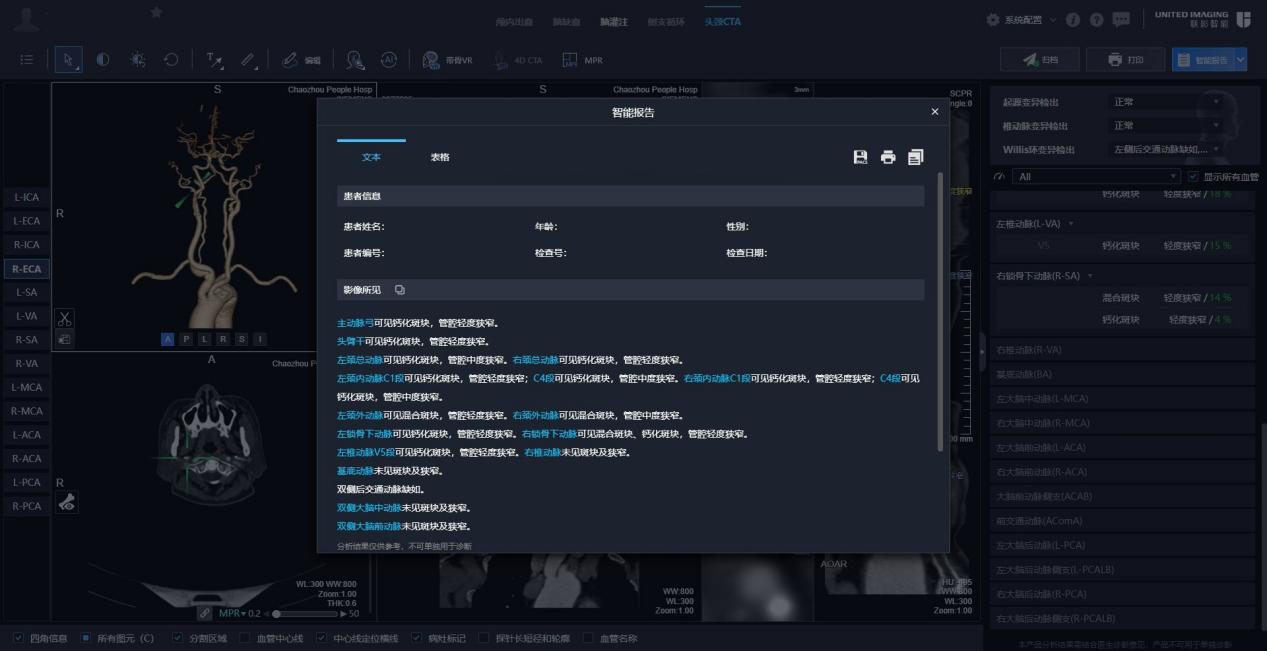Switch to the 头颈CTA tab
This screenshot has height=651, width=1267.
[x=723, y=21]
